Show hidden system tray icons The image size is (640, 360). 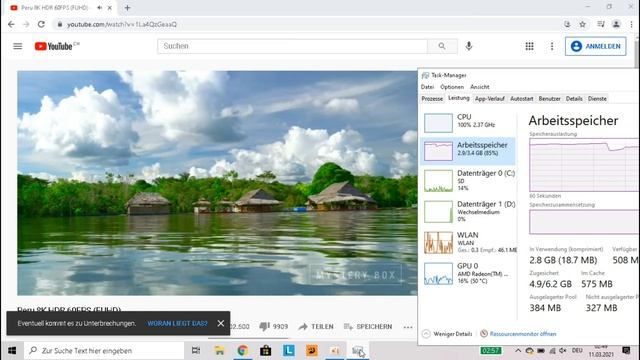(518, 351)
